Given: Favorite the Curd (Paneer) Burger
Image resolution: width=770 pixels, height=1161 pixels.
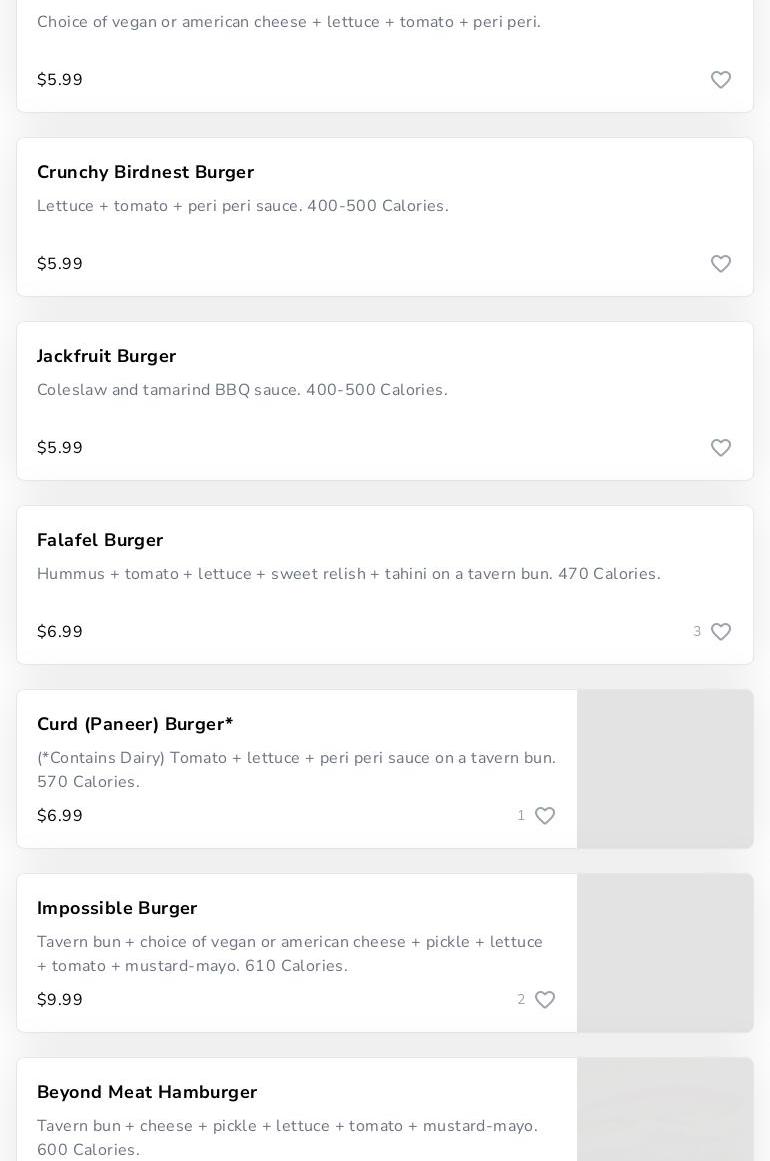Looking at the screenshot, I should tap(545, 816).
